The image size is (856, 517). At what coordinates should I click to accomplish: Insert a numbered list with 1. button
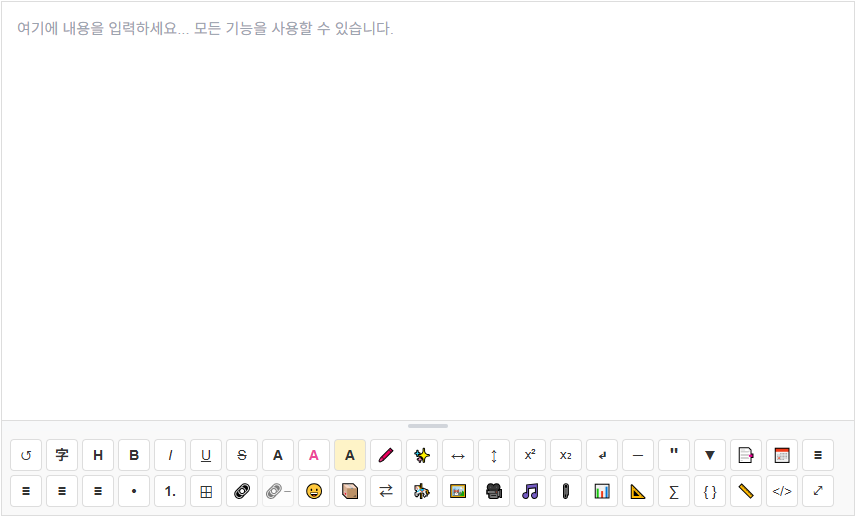170,491
